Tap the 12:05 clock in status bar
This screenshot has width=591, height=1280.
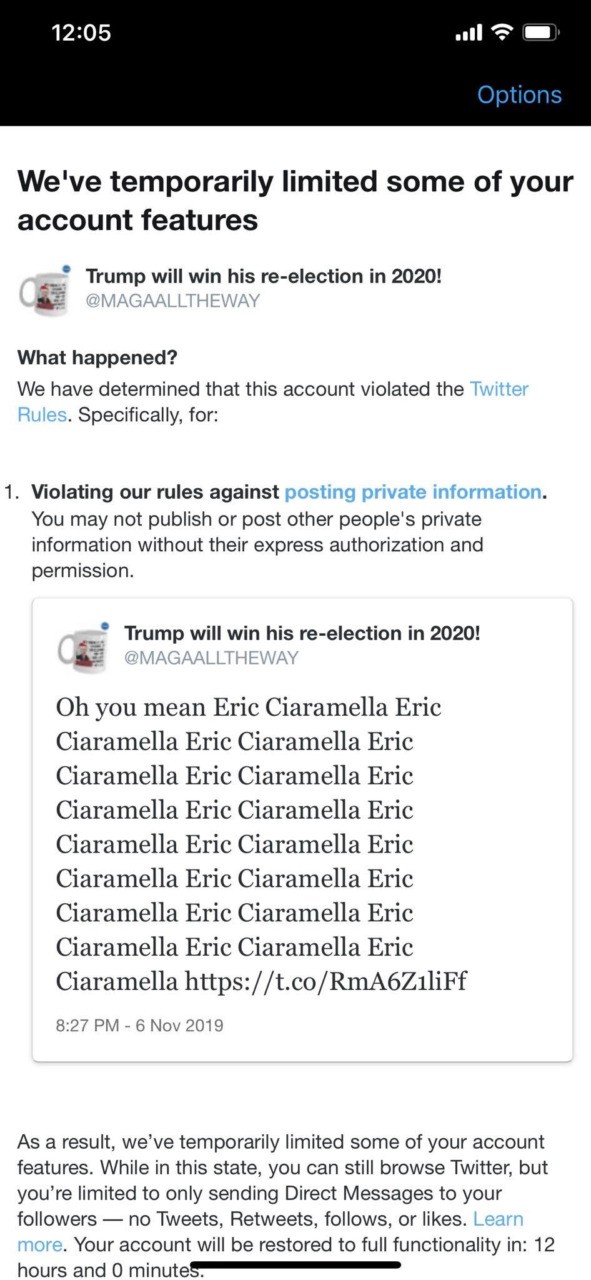[80, 32]
